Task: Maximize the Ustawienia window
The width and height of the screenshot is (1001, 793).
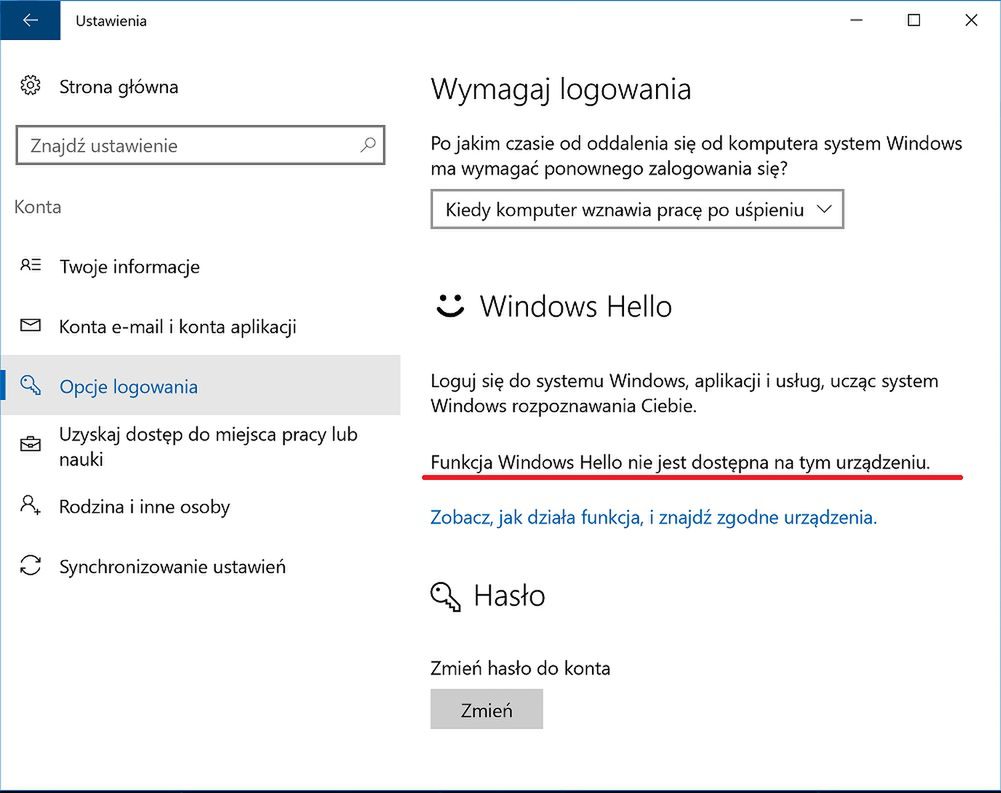Action: pos(914,20)
